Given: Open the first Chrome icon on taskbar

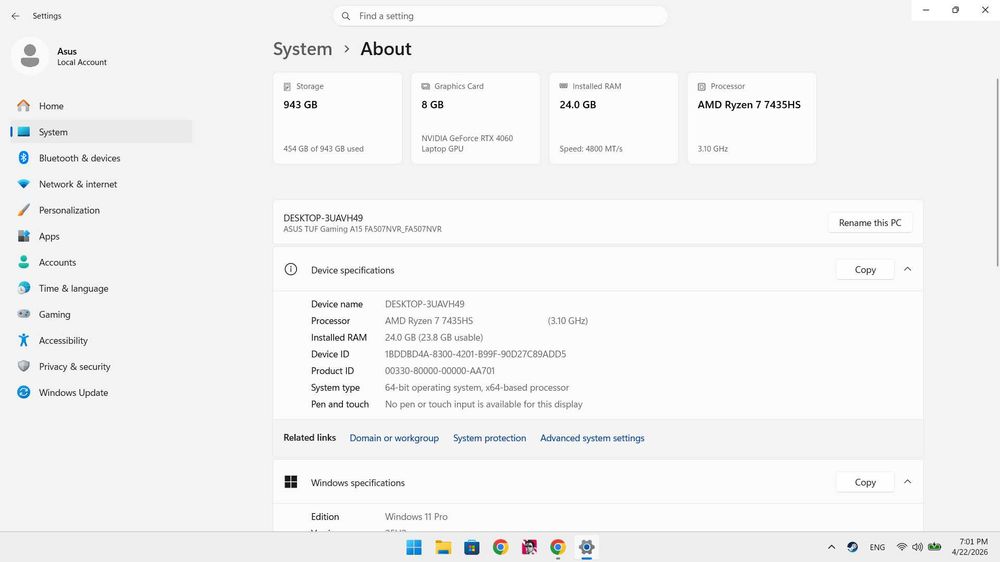Looking at the screenshot, I should point(501,547).
